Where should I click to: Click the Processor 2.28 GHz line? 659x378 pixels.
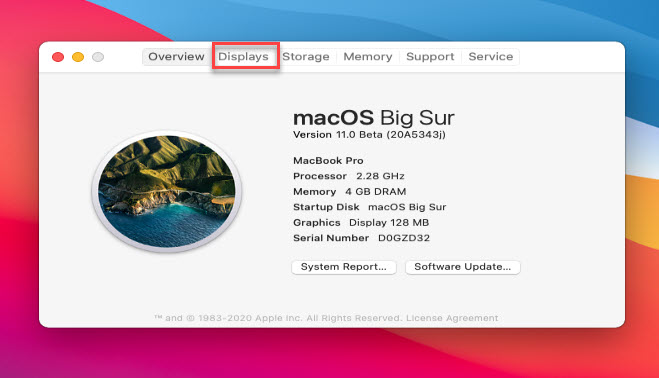[349, 176]
